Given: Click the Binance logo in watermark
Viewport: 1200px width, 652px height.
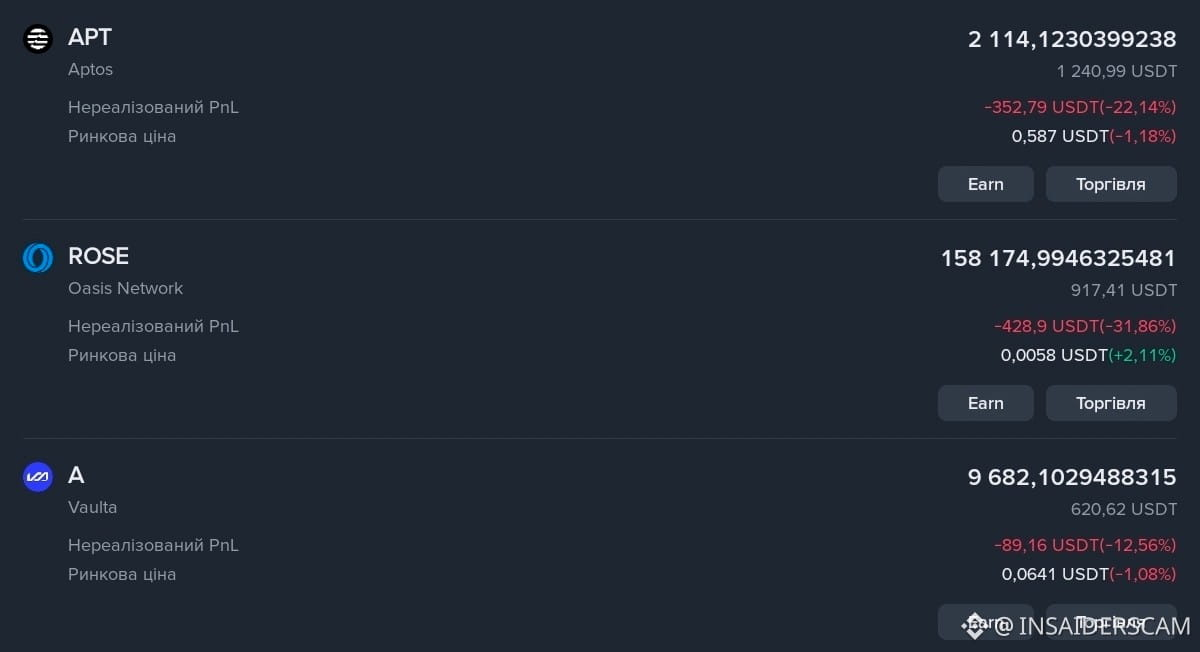Looking at the screenshot, I should 974,626.
